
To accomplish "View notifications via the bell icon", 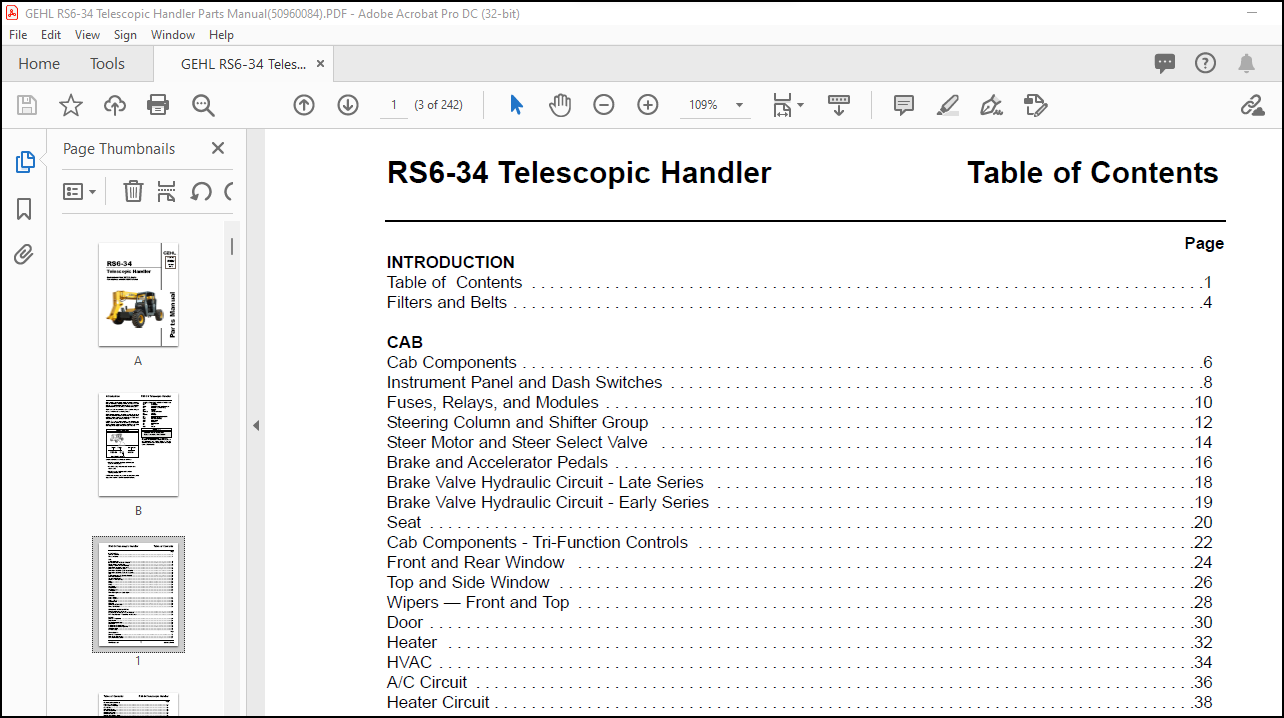I will [1246, 63].
